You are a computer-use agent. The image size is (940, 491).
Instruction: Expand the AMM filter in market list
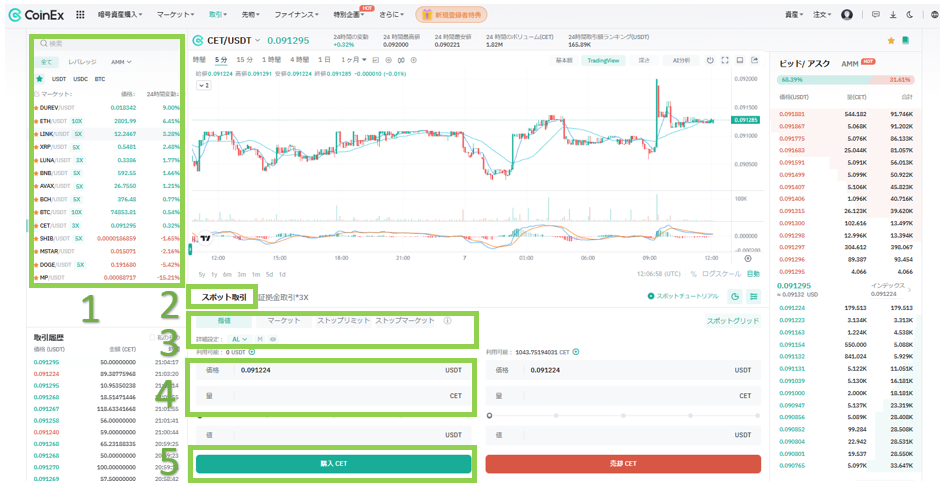121,62
